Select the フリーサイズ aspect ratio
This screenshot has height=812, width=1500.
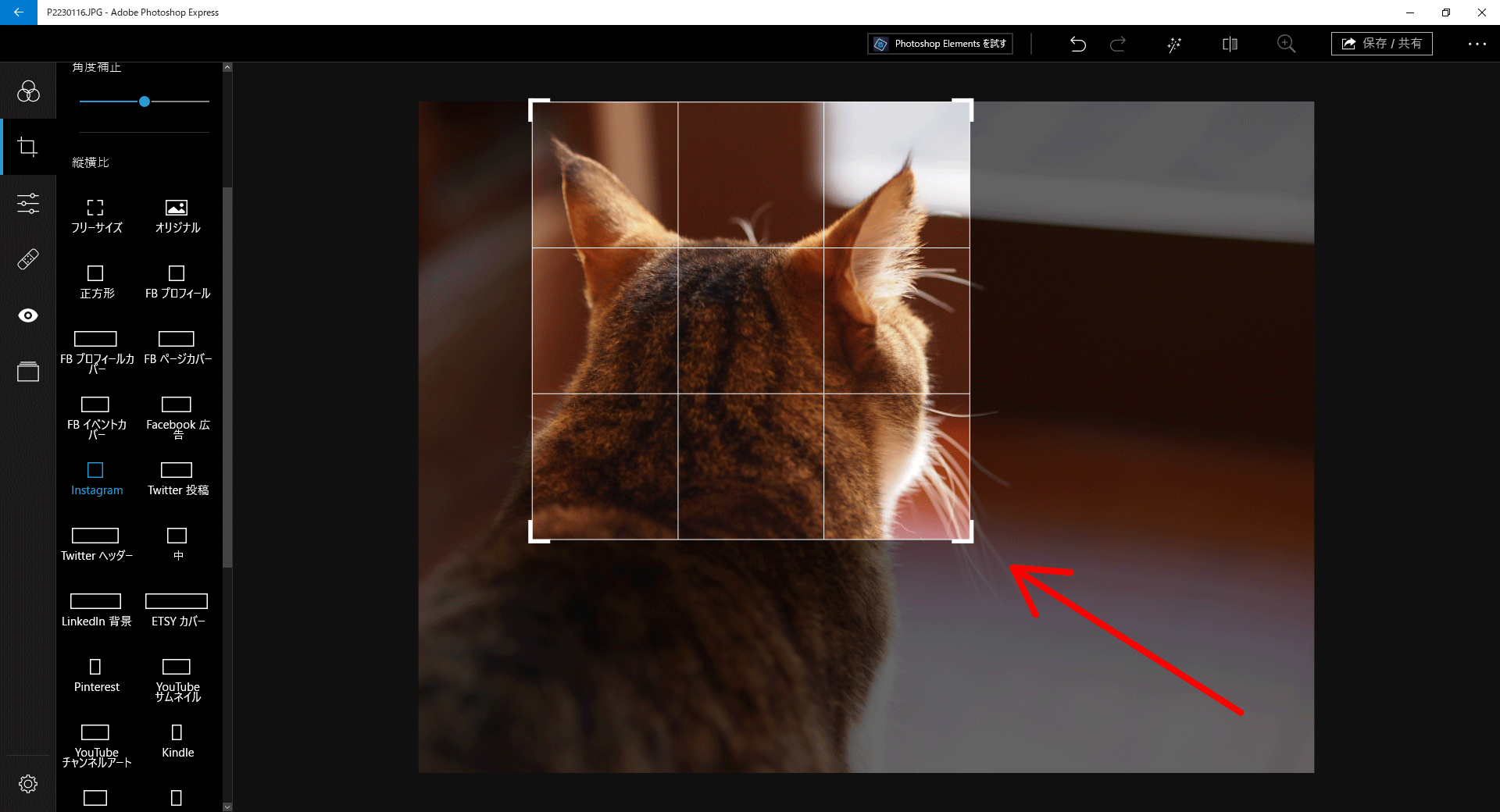coord(96,215)
